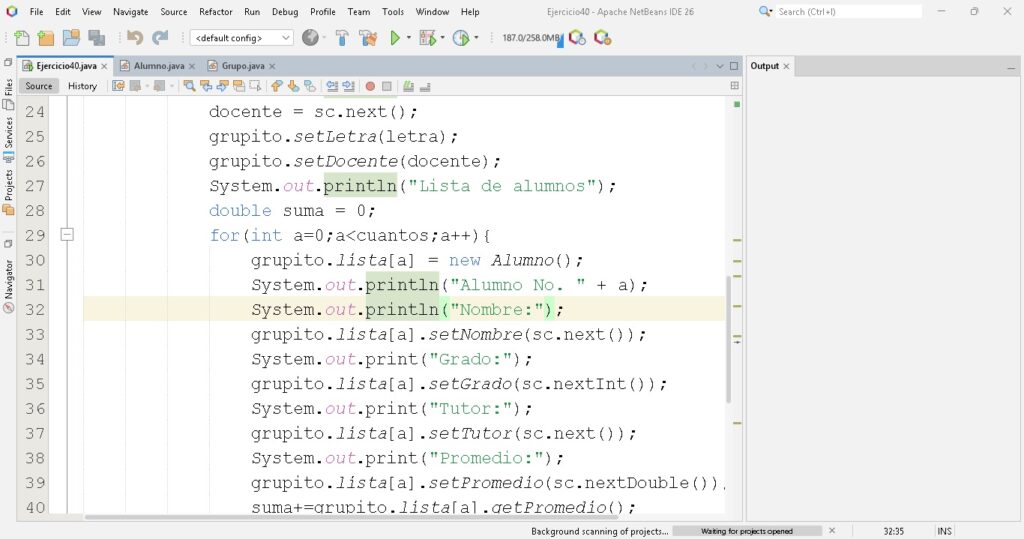
Task: Click the Uncomment lines icon
Action: [424, 86]
